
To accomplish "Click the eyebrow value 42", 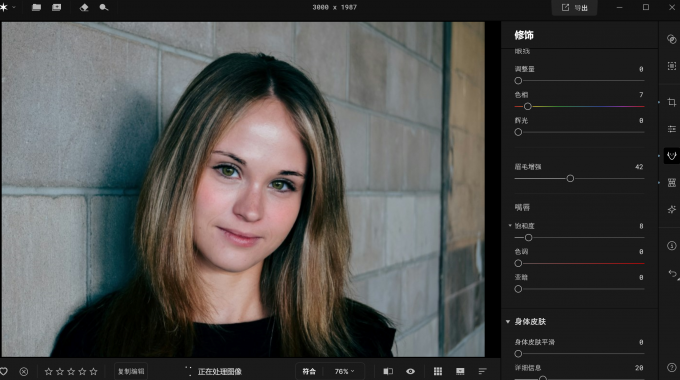I will [639, 167].
